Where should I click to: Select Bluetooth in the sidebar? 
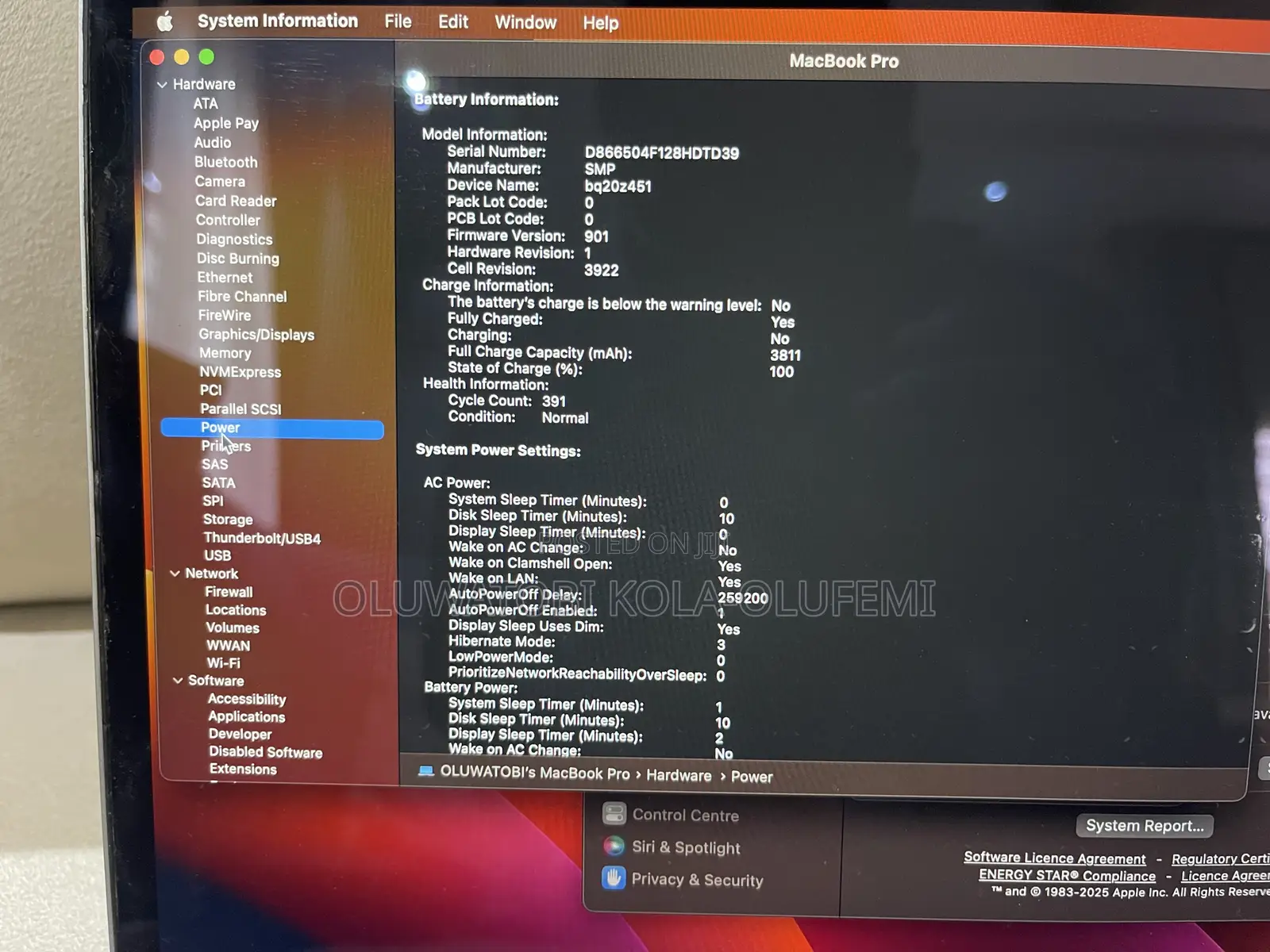coord(226,162)
